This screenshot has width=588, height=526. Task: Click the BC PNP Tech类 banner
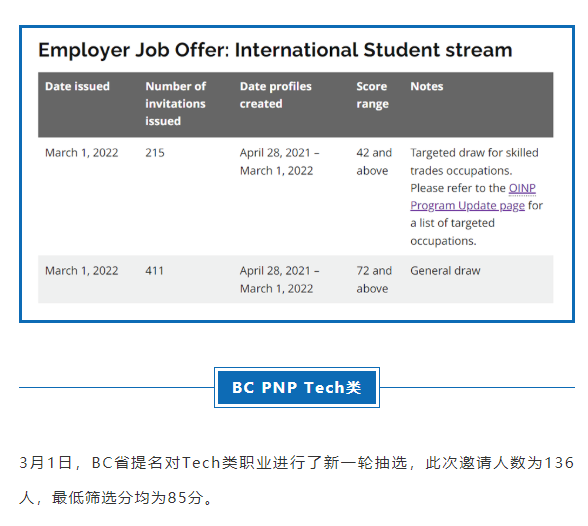point(297,387)
